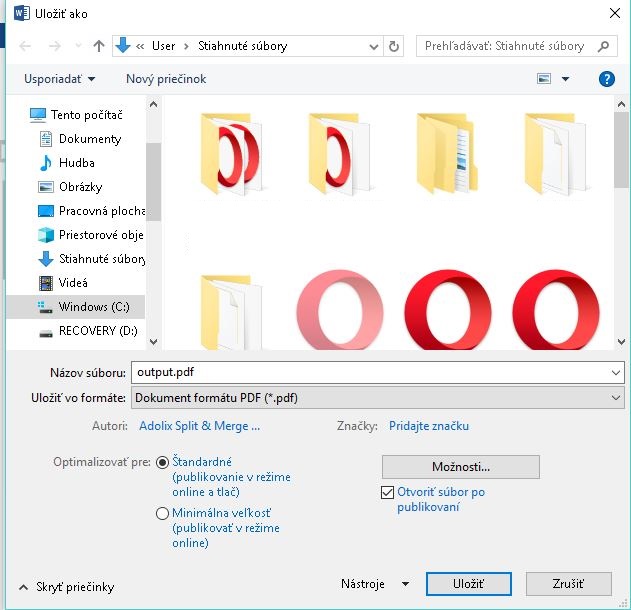This screenshot has height=610, width=631.
Task: Click the change view layout icon
Action: pyautogui.click(x=545, y=79)
